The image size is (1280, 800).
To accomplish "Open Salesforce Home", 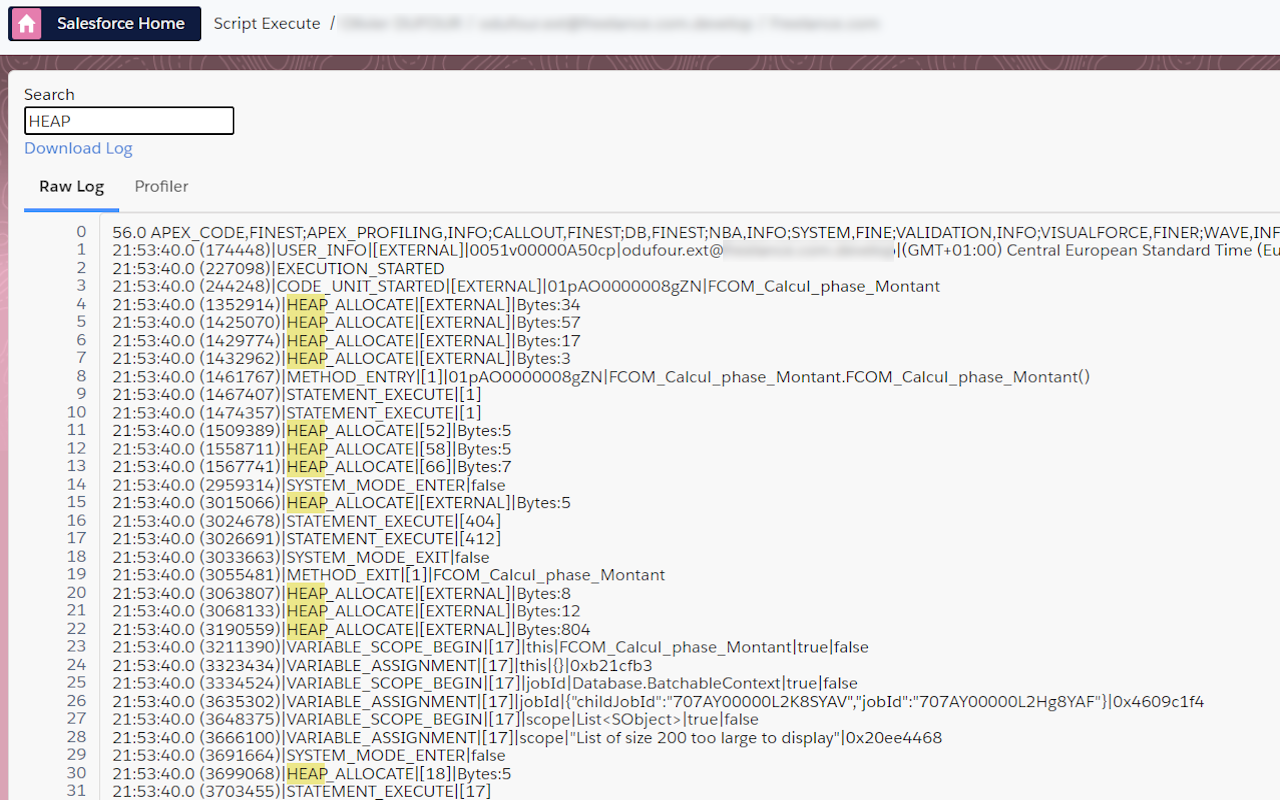I will coord(120,23).
